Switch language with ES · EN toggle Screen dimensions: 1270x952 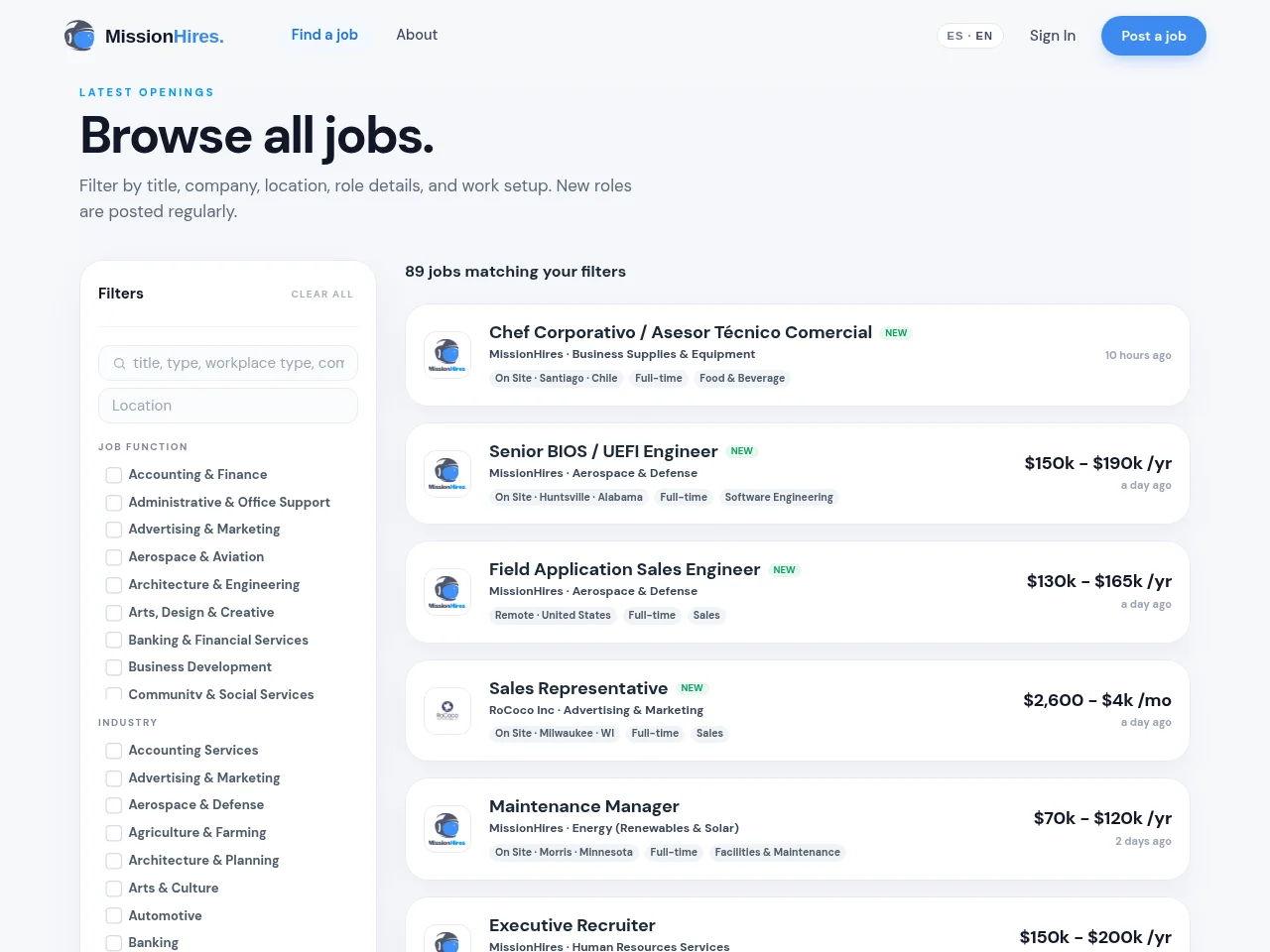(970, 36)
